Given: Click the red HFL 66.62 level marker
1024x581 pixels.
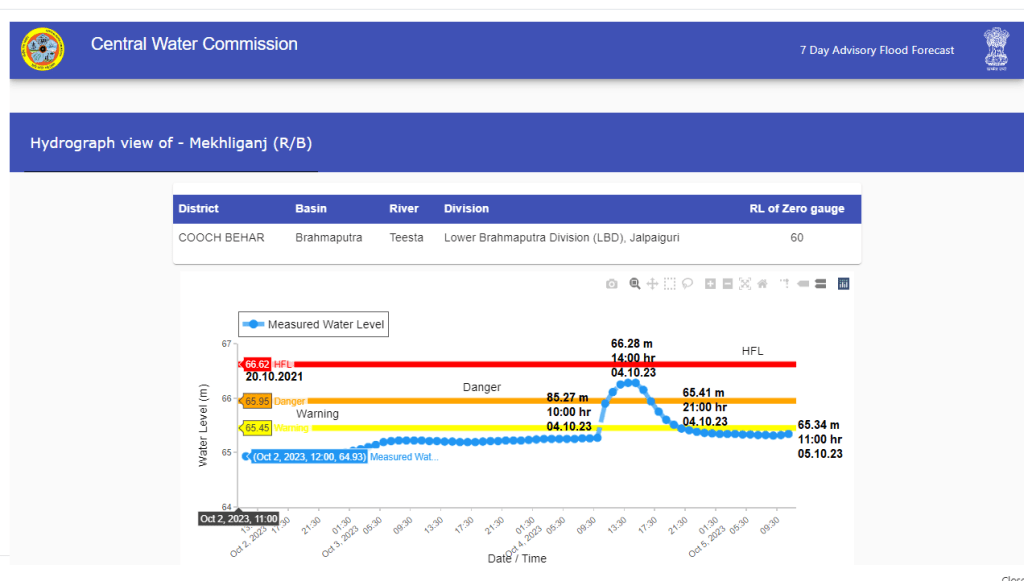Looking at the screenshot, I should pyautogui.click(x=257, y=364).
